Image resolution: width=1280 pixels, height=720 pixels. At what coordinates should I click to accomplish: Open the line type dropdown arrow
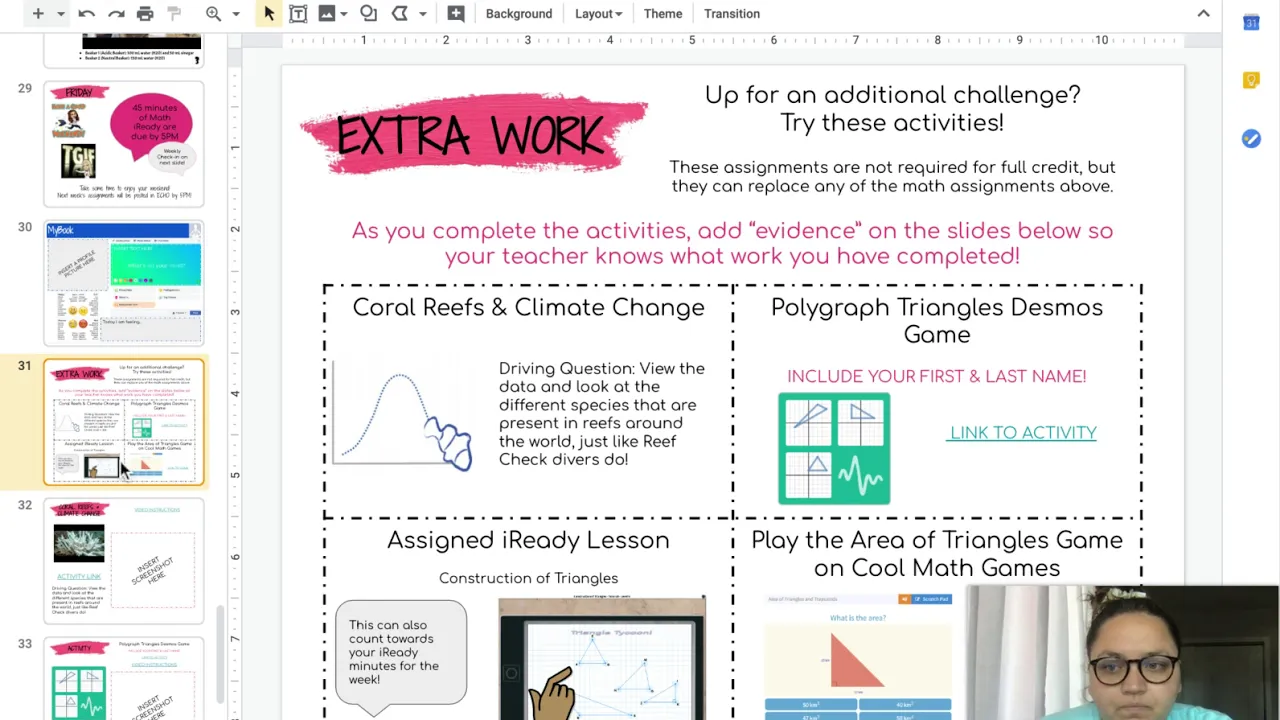pyautogui.click(x=422, y=14)
